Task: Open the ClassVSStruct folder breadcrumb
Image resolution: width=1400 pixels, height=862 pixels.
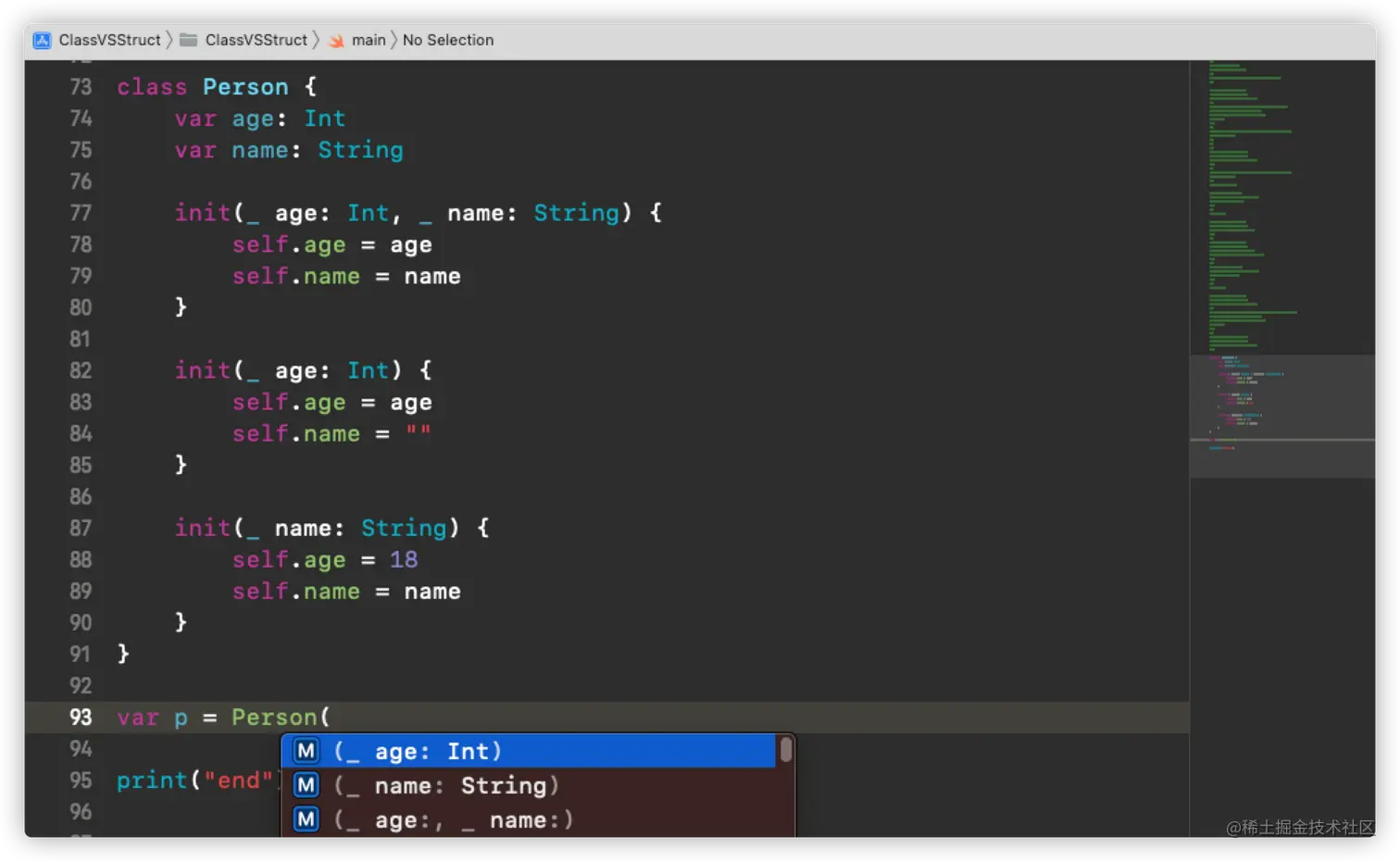Action: pyautogui.click(x=256, y=40)
